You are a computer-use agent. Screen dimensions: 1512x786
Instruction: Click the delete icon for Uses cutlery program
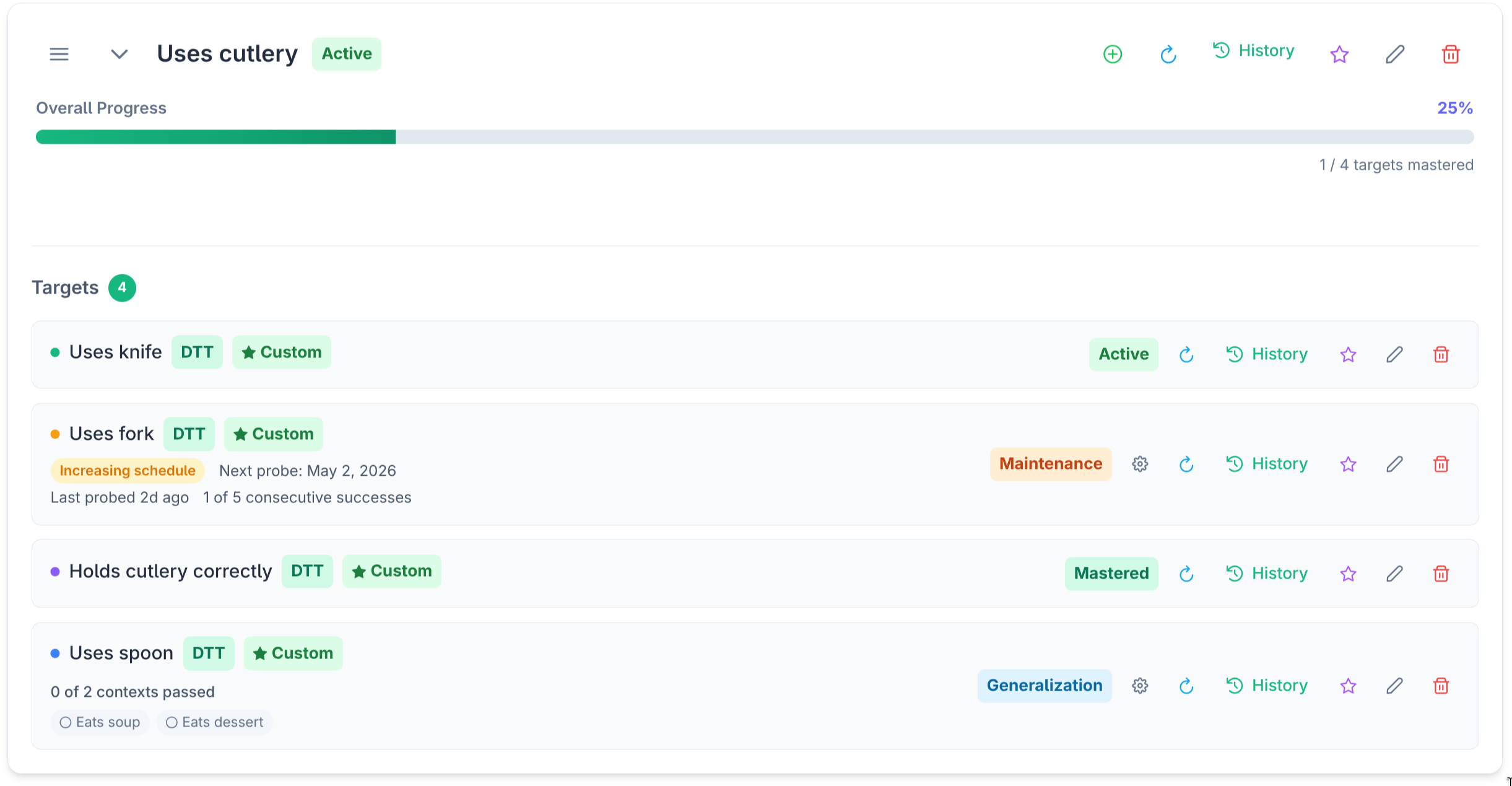(x=1451, y=55)
